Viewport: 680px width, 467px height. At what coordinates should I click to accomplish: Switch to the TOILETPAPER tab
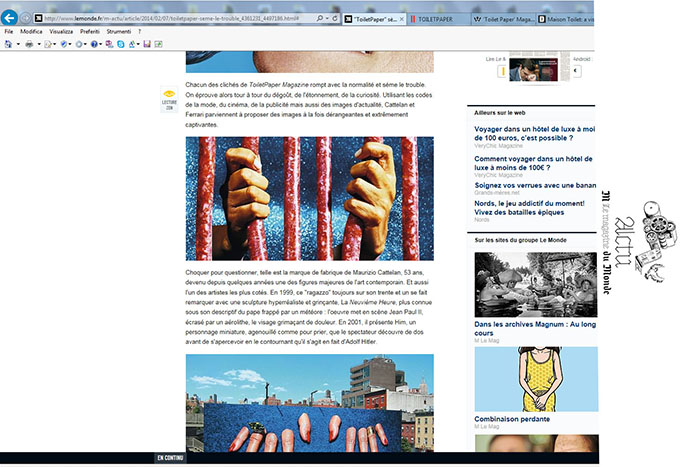pos(438,19)
